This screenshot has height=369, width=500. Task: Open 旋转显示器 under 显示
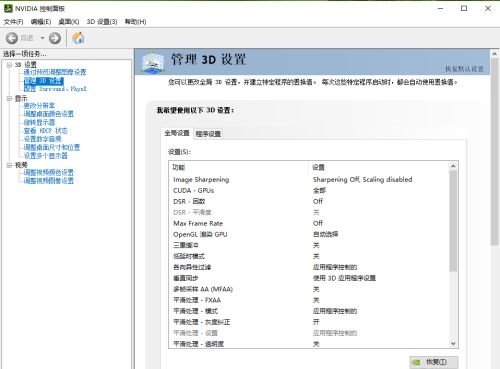coord(39,122)
